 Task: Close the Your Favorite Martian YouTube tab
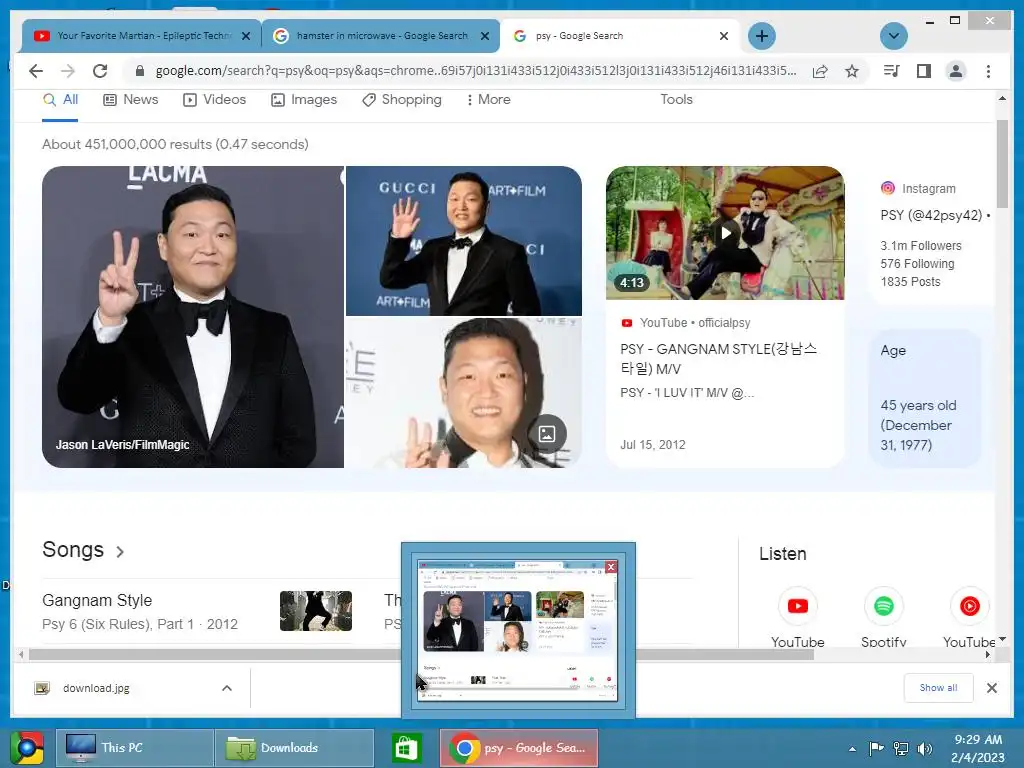coord(246,36)
